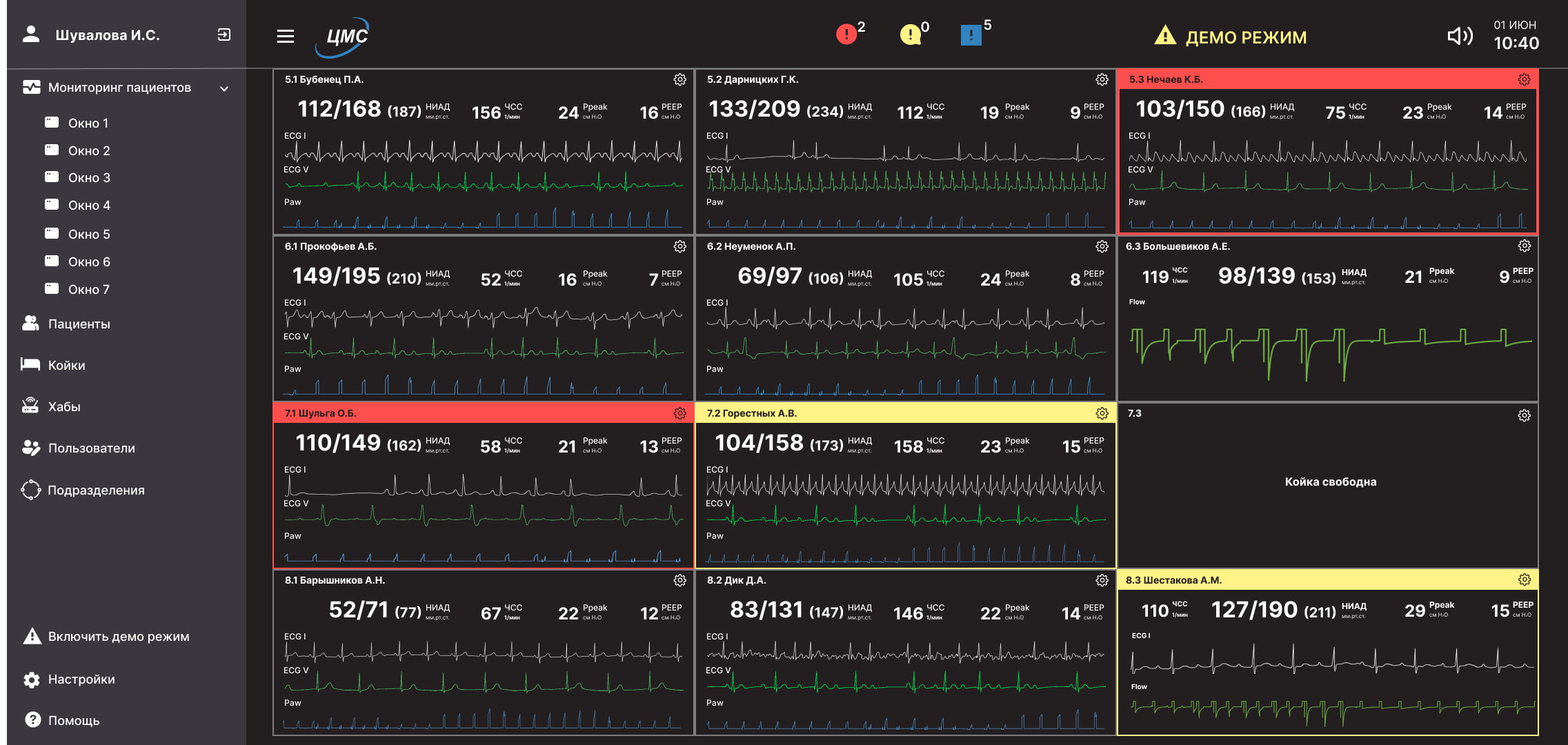The image size is (1568, 745).
Task: Click the blue info notifications indicator
Action: coord(971,34)
